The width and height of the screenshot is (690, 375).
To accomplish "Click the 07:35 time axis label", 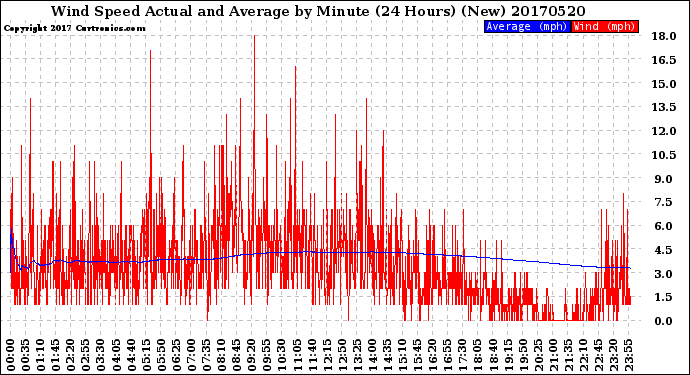I will [207, 355].
